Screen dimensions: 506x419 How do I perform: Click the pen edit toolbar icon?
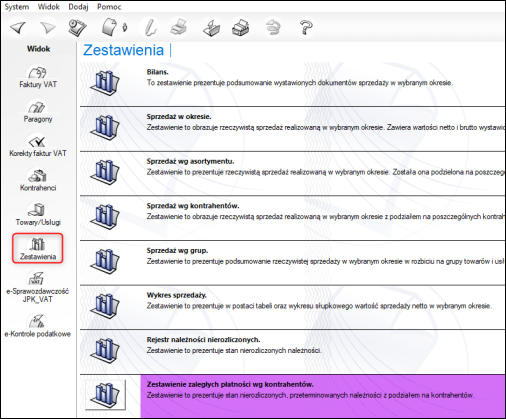pos(151,27)
